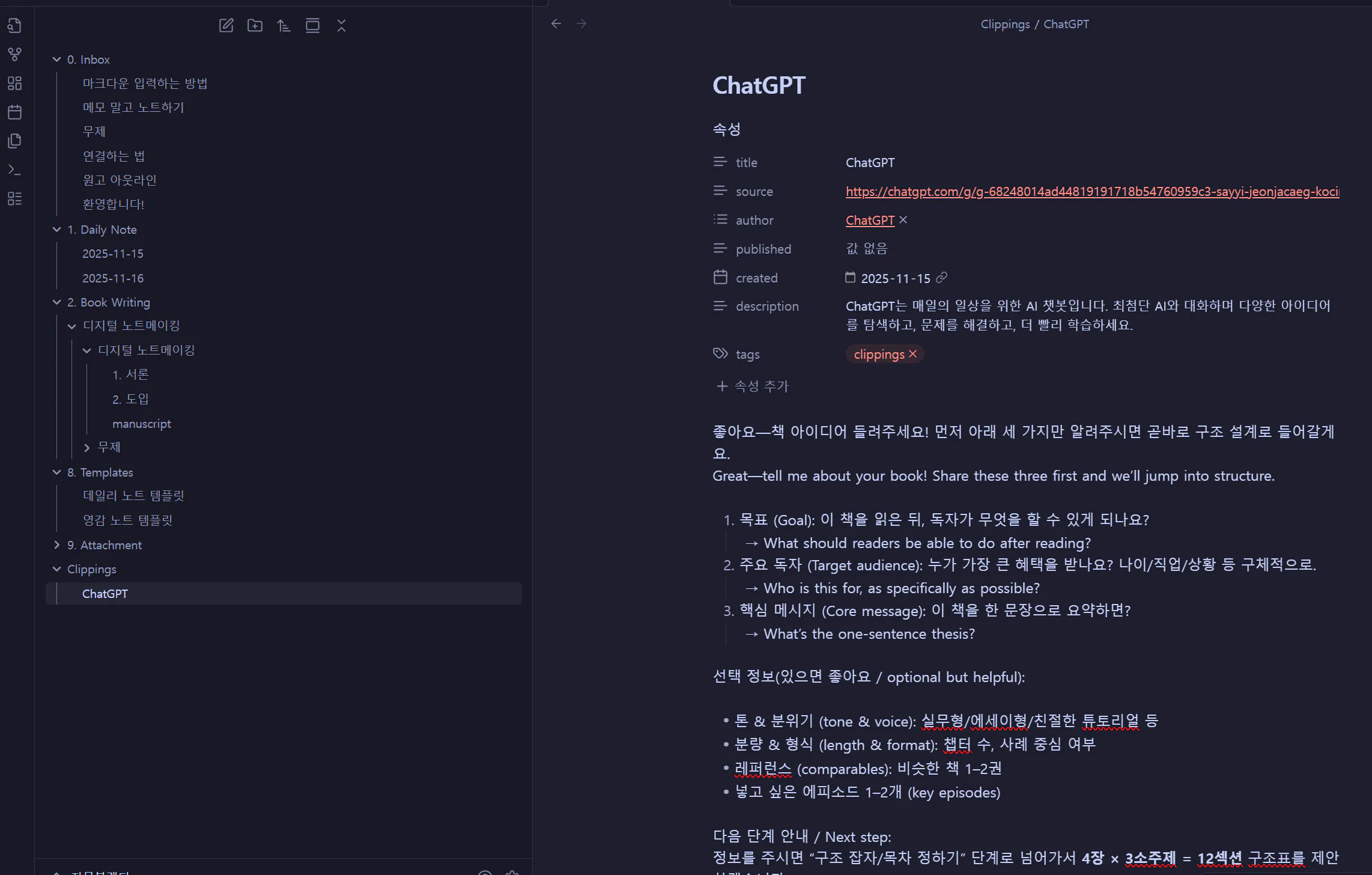Collapse the outer 디지털 노트메이킹 folder
The width and height of the screenshot is (1372, 875).
coord(71,326)
